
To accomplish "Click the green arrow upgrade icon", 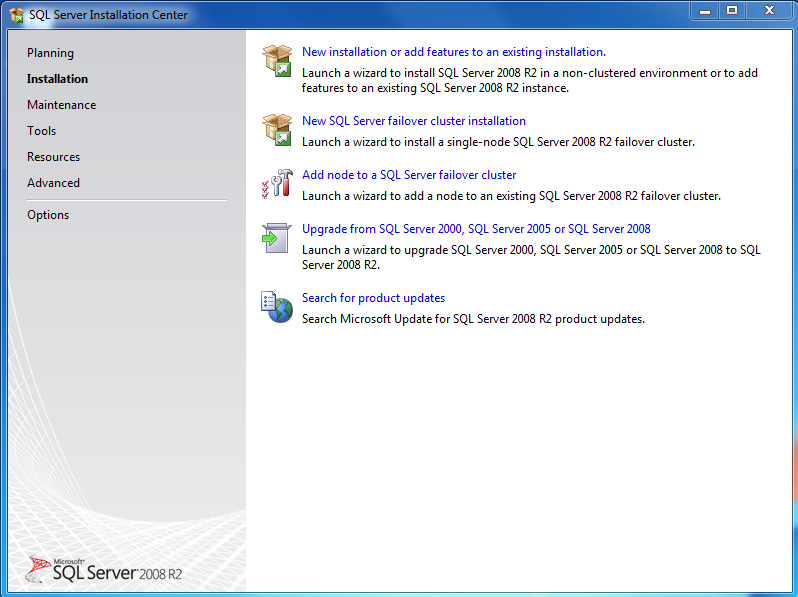I will point(276,238).
